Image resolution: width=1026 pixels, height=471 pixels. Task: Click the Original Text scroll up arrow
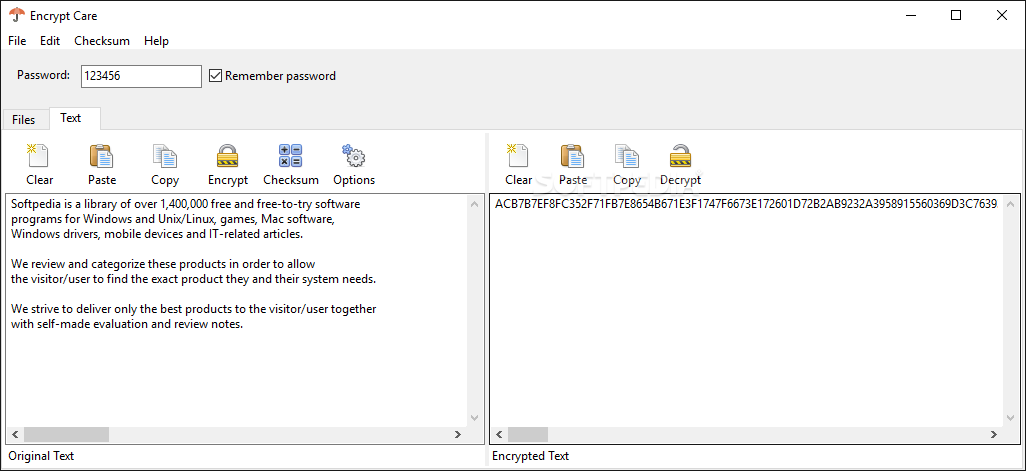coord(475,203)
